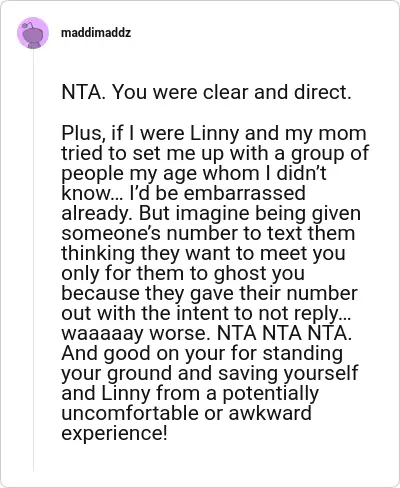This screenshot has width=400, height=488.
Task: Open maddimaddz's purple Reddit avatar
Action: click(x=33, y=33)
